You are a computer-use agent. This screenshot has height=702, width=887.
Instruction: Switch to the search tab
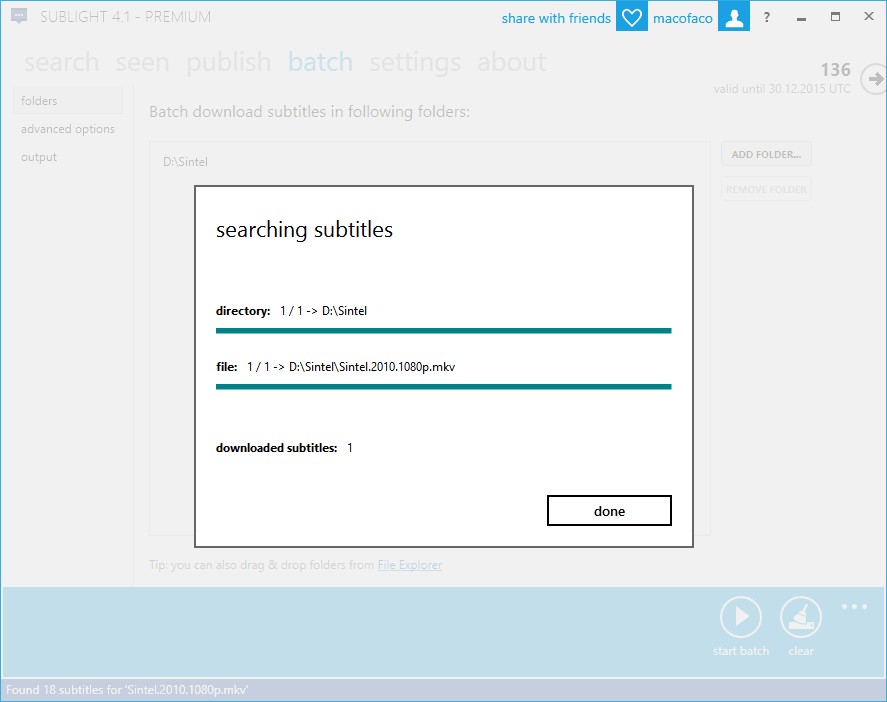[62, 62]
